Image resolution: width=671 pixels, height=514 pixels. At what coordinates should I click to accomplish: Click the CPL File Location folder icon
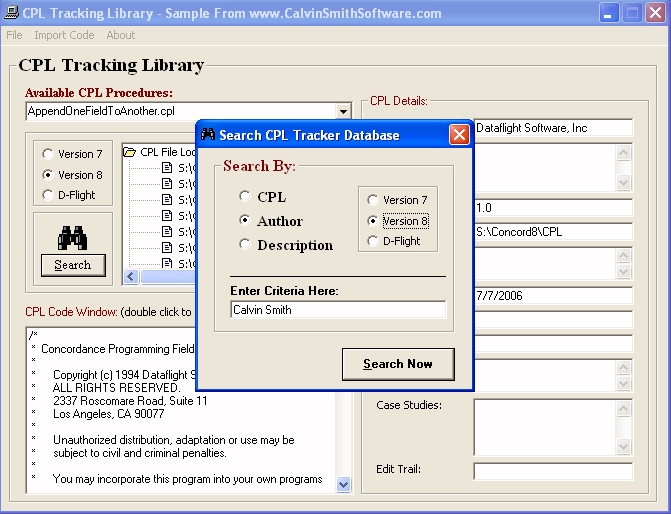130,152
